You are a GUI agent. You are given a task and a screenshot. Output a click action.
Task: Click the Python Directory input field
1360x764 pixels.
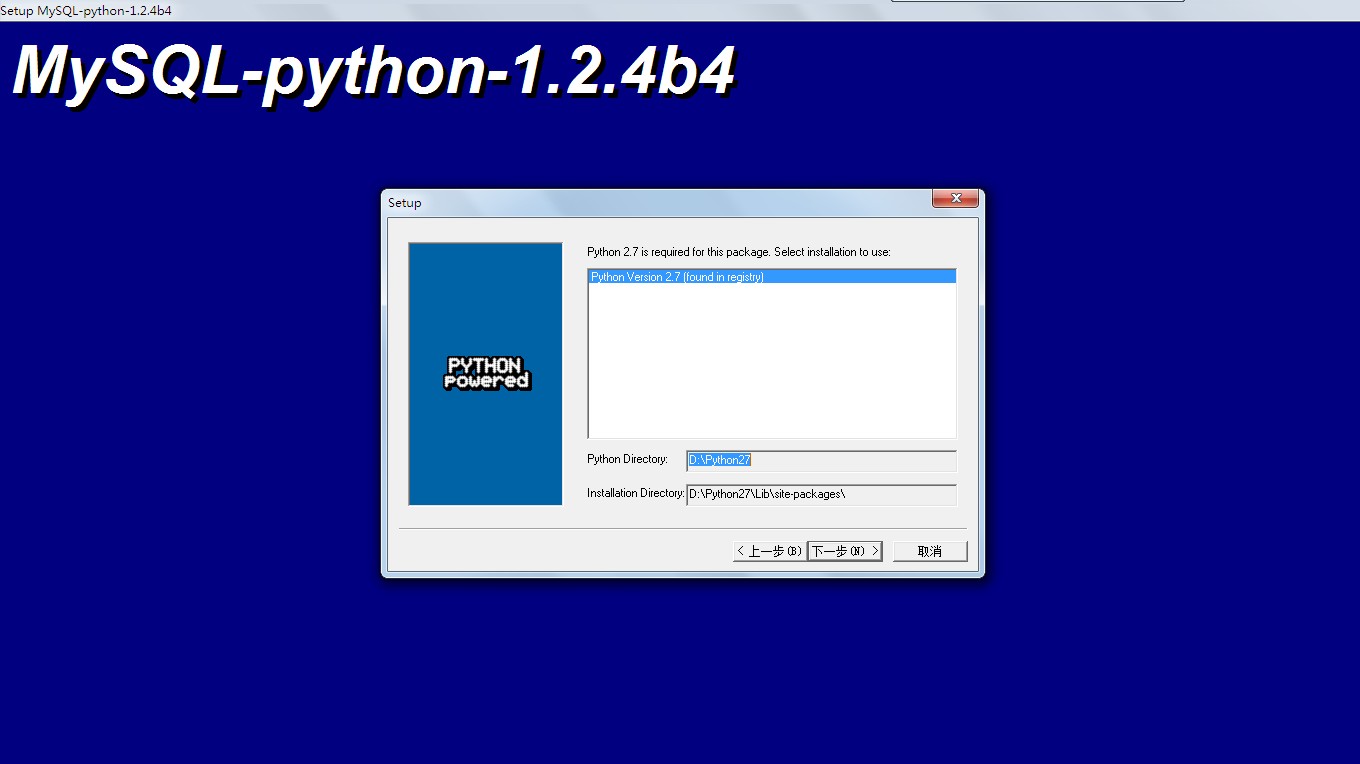821,460
